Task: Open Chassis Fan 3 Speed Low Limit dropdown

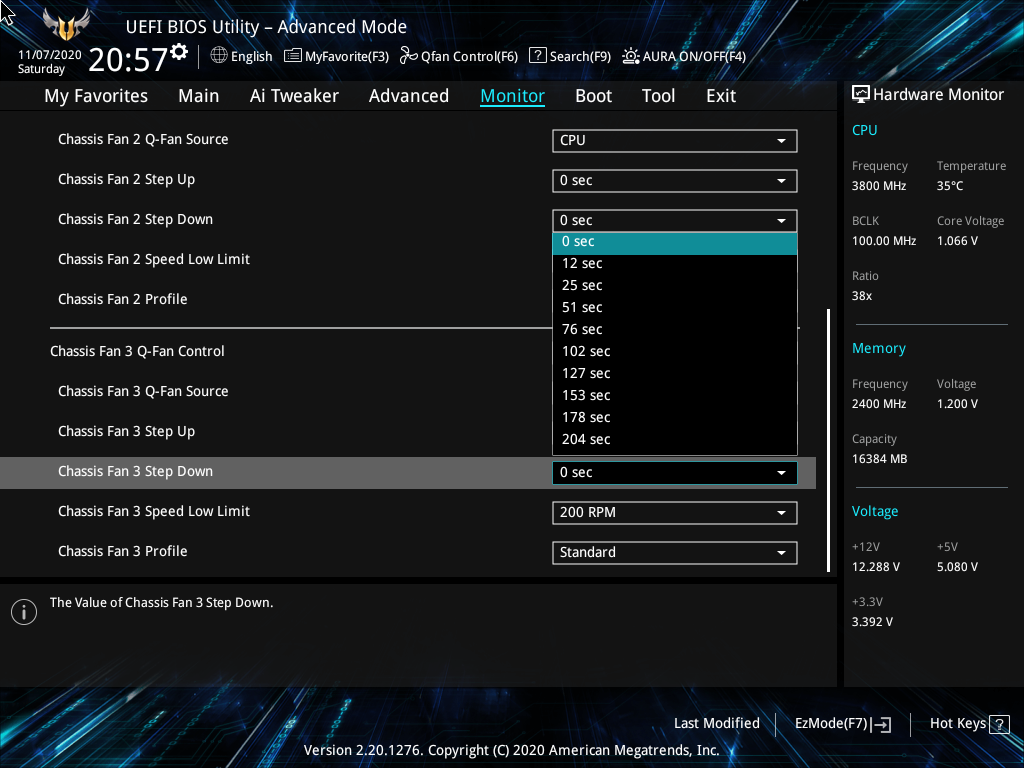Action: tap(675, 513)
